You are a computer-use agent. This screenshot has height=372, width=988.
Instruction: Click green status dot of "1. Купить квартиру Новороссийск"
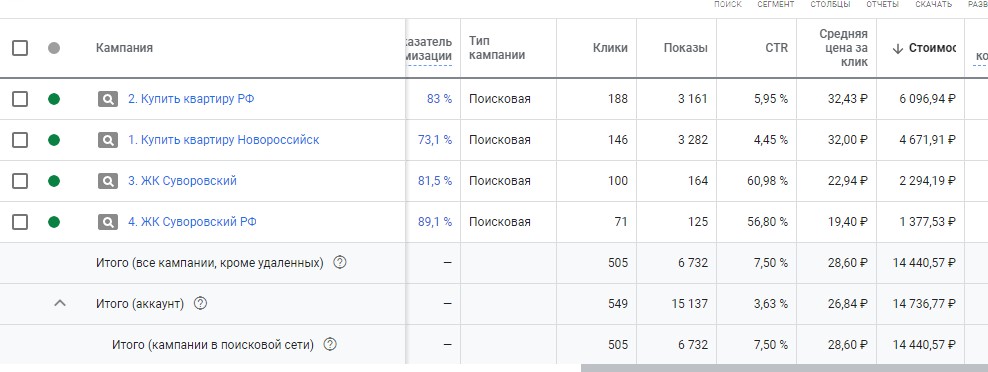point(54,140)
